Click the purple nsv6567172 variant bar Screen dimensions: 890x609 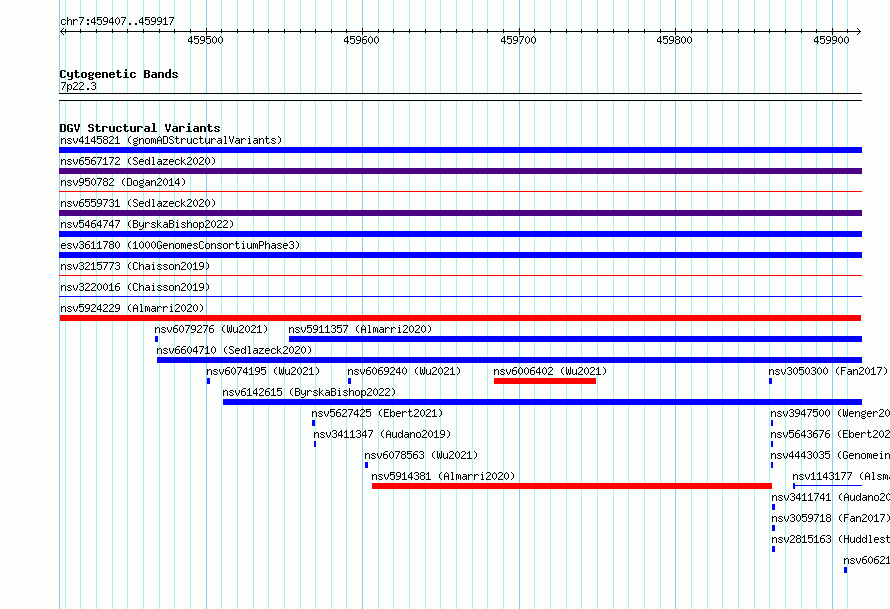click(460, 171)
